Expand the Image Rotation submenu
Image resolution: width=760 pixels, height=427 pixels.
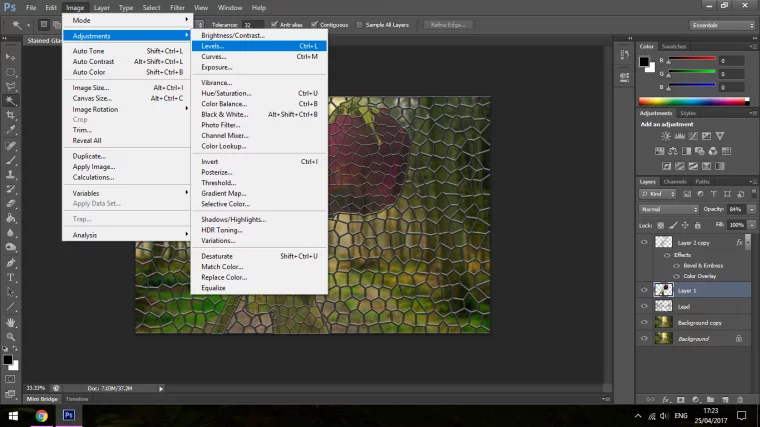(x=127, y=109)
